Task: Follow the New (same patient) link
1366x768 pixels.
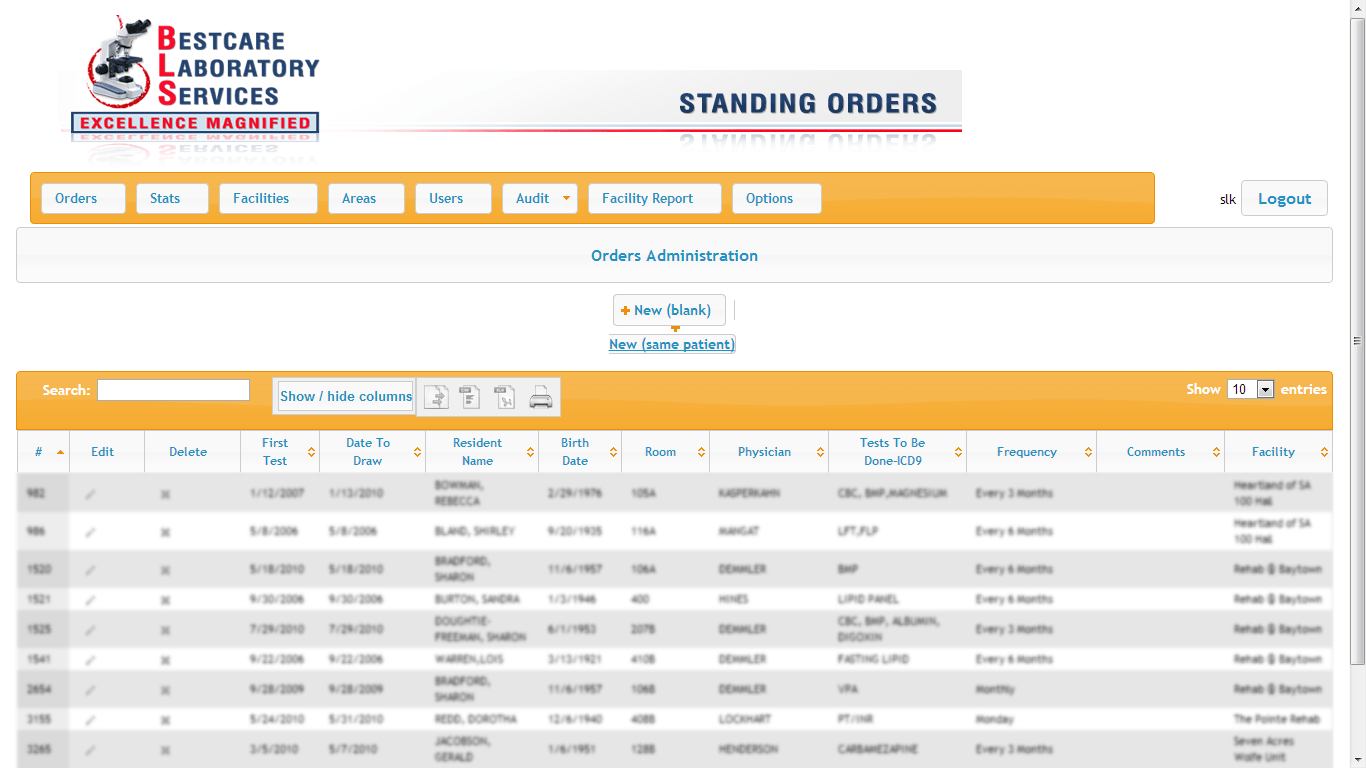Action: tap(672, 344)
